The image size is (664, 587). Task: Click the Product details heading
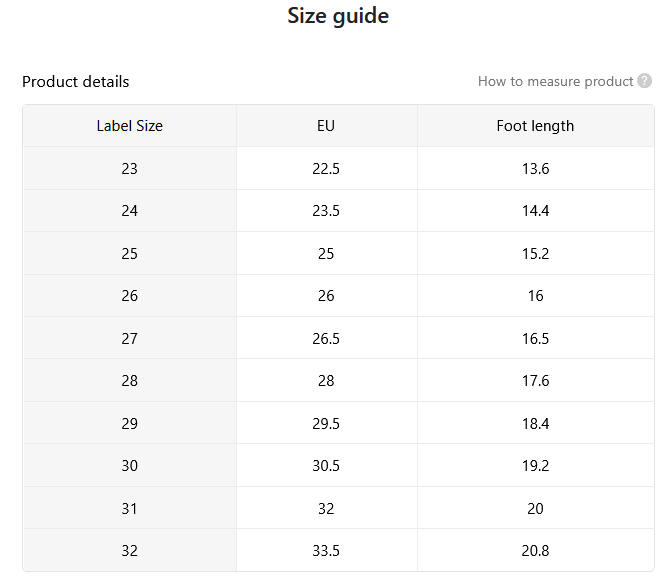75,81
